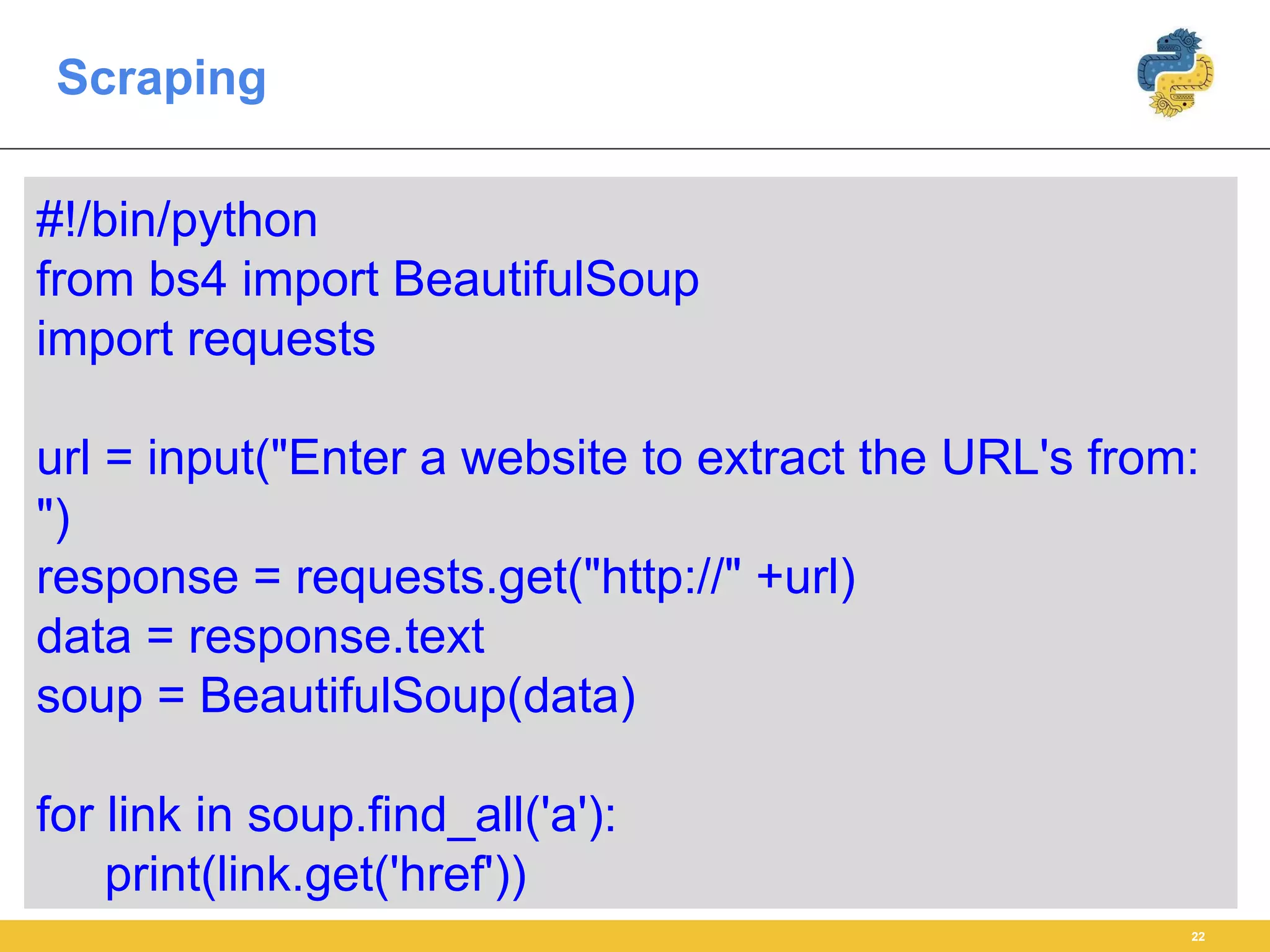
Task: Click the word "from" in the bs4 import line
Action: 85,279
